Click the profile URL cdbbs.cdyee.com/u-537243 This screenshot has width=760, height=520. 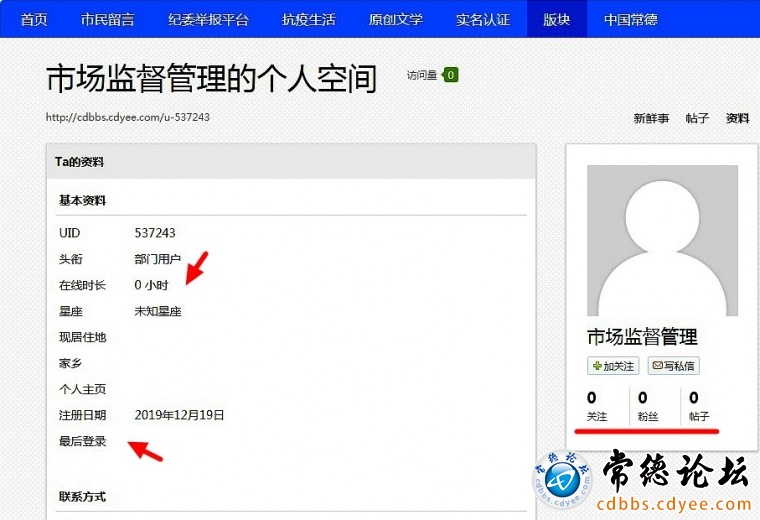[128, 117]
